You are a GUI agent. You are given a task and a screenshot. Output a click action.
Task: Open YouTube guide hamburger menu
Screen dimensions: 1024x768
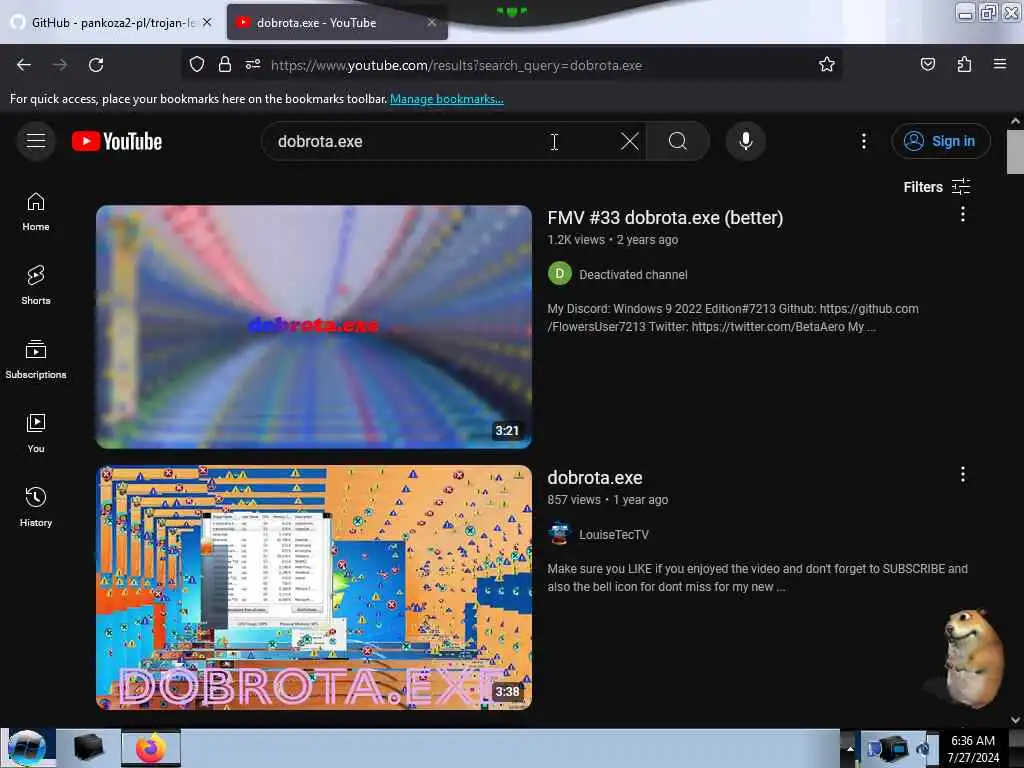[x=36, y=141]
